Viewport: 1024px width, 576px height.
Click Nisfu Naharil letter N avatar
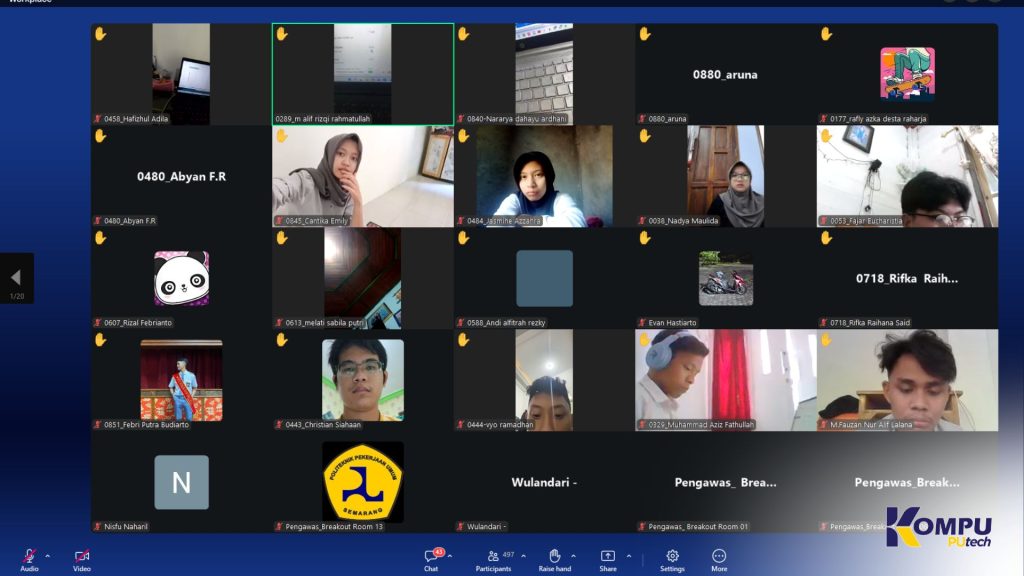click(x=182, y=482)
